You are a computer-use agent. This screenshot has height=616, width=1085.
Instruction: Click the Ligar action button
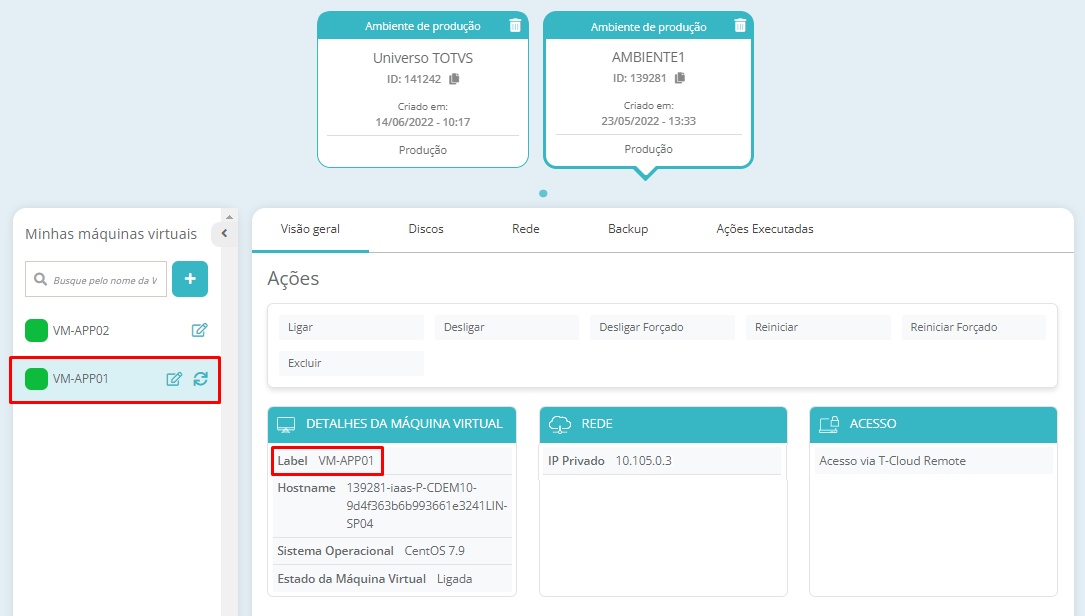point(352,327)
